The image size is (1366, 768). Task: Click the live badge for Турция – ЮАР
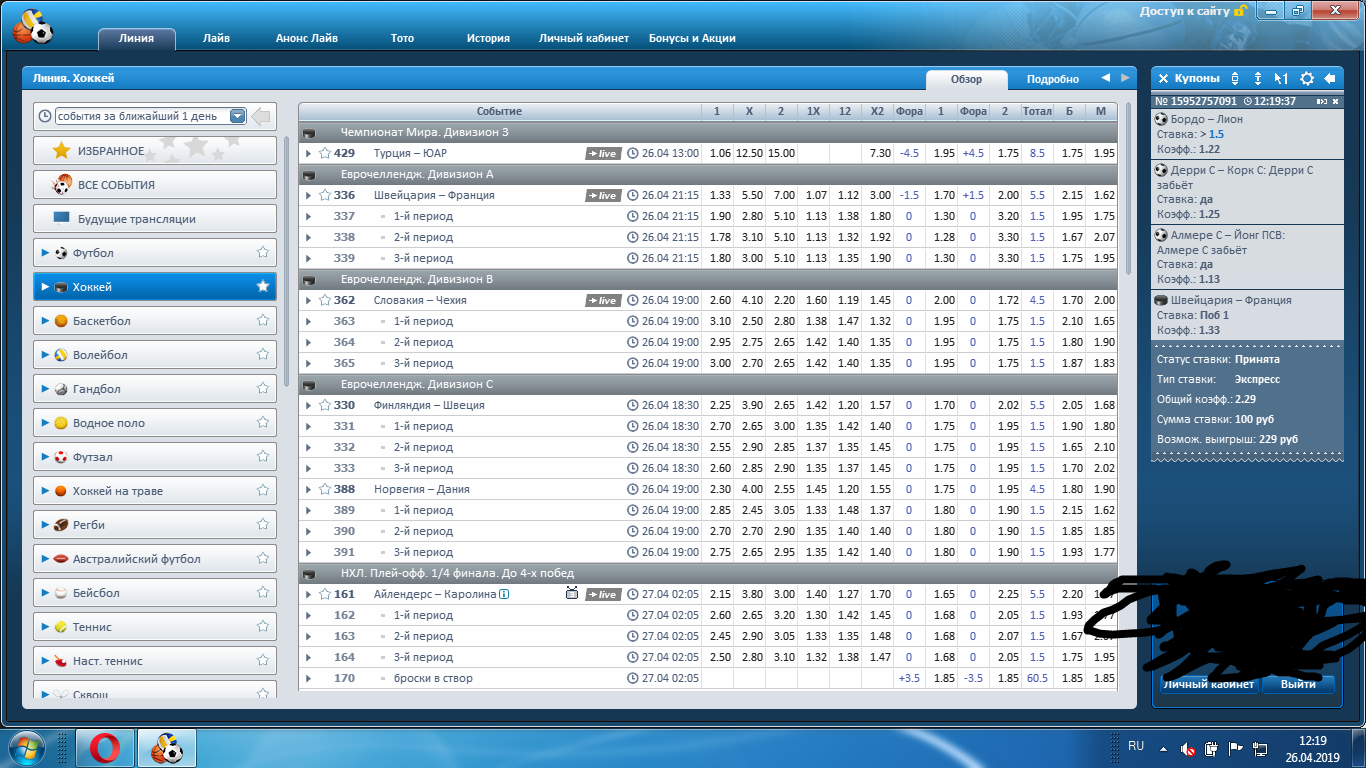[603, 153]
